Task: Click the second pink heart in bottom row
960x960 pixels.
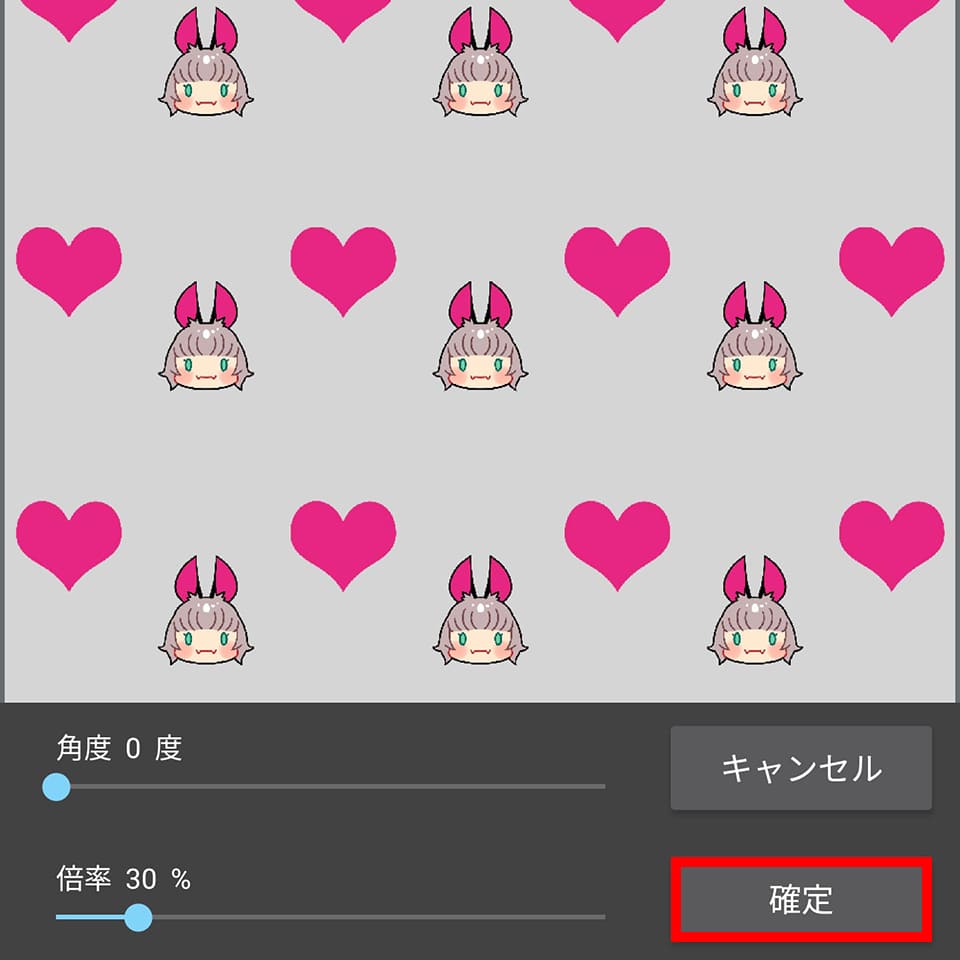Action: 343,546
